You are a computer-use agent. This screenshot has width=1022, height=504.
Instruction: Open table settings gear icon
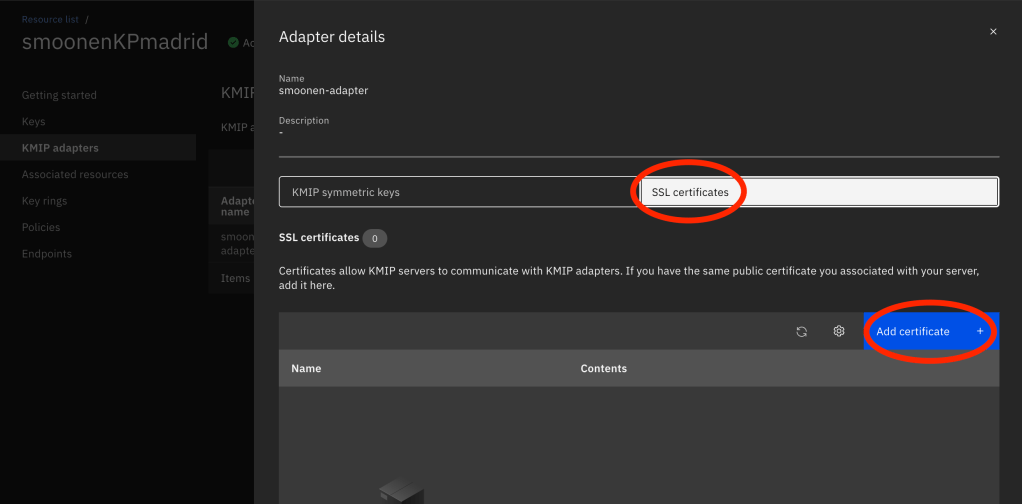[839, 332]
